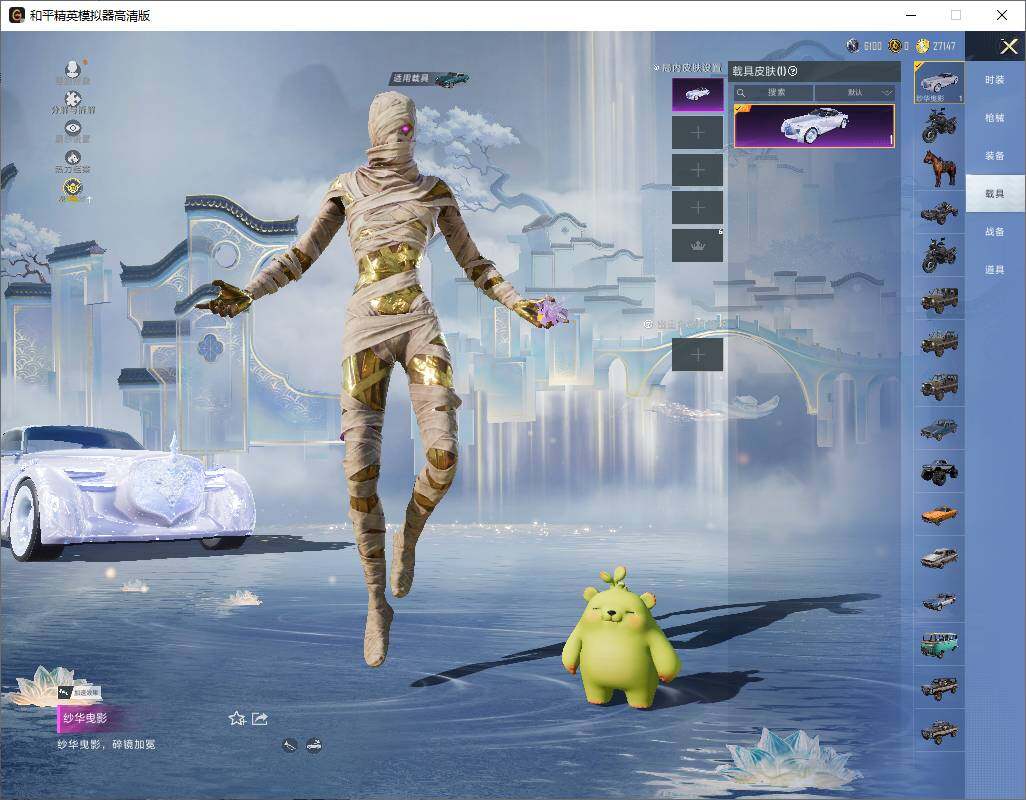Select the brown horse in the vehicle list

[x=939, y=168]
